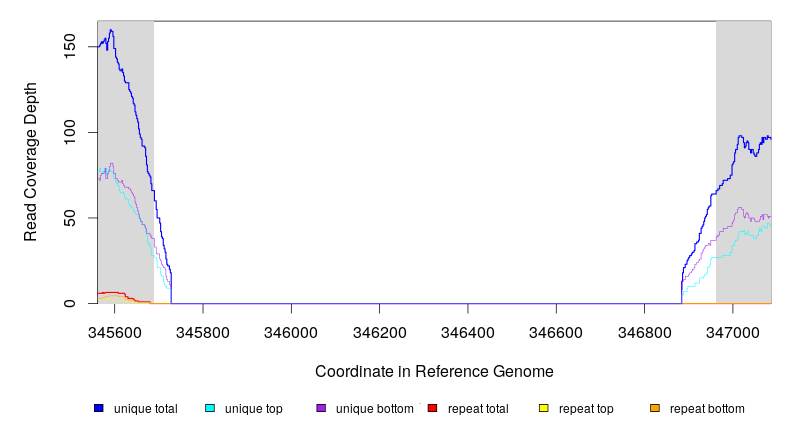The width and height of the screenshot is (792, 432).
Task: Click the 345600 x-axis tick label
Action: (115, 328)
